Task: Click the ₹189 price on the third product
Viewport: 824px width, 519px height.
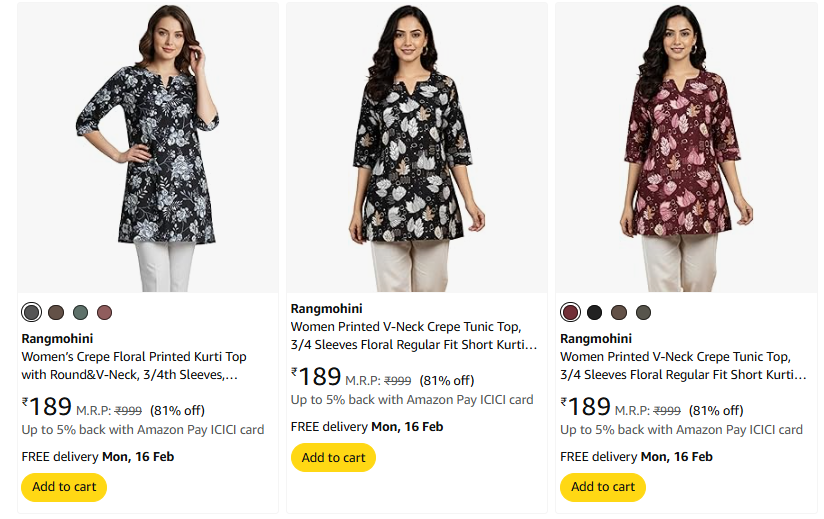Action: point(586,407)
